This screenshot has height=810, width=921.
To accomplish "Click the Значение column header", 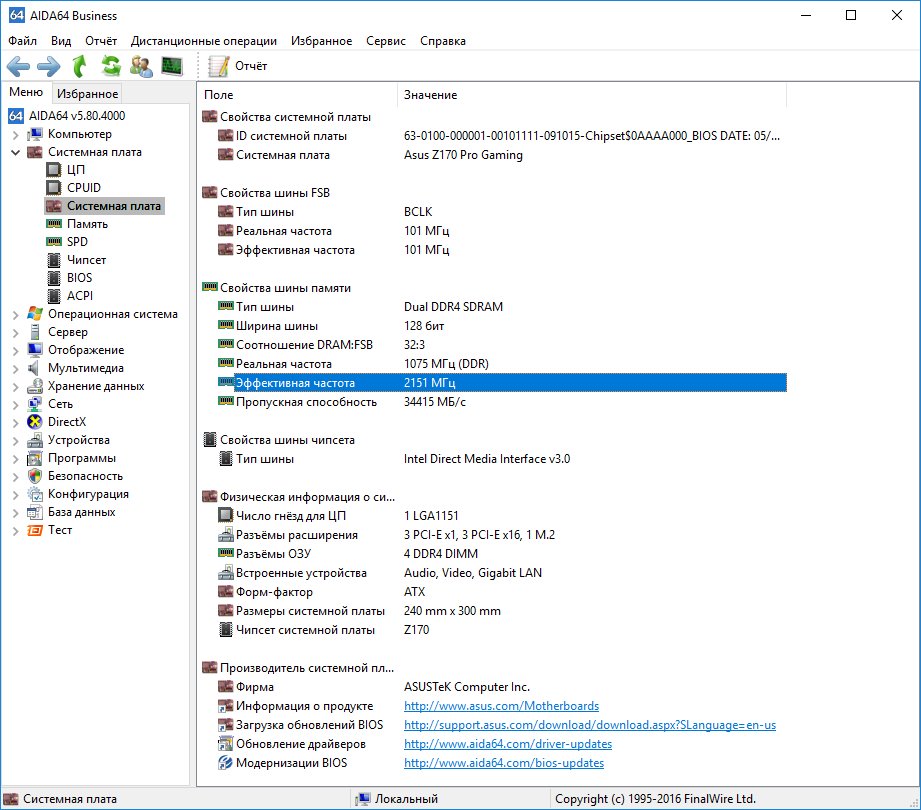I will [x=592, y=95].
